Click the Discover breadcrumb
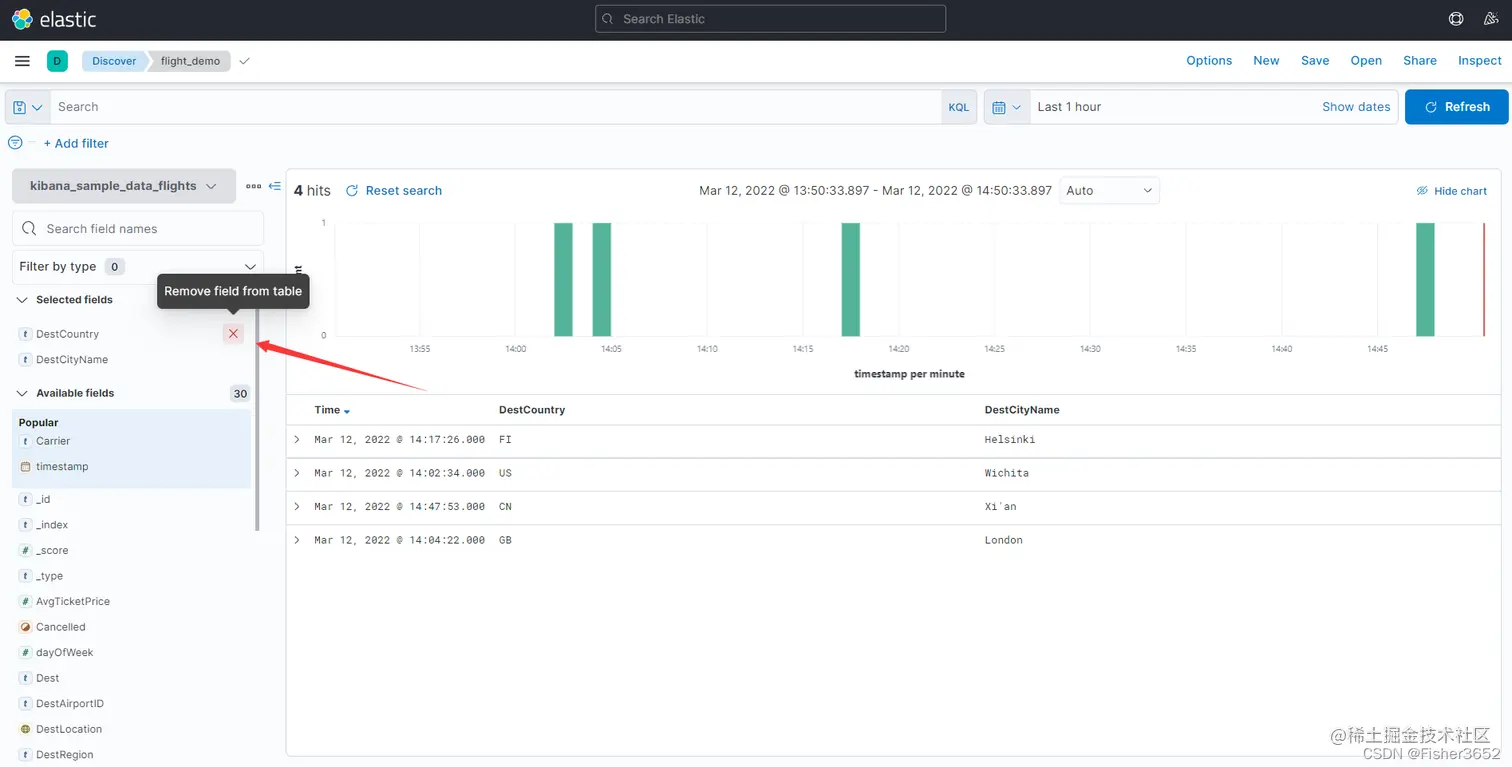 [x=114, y=61]
